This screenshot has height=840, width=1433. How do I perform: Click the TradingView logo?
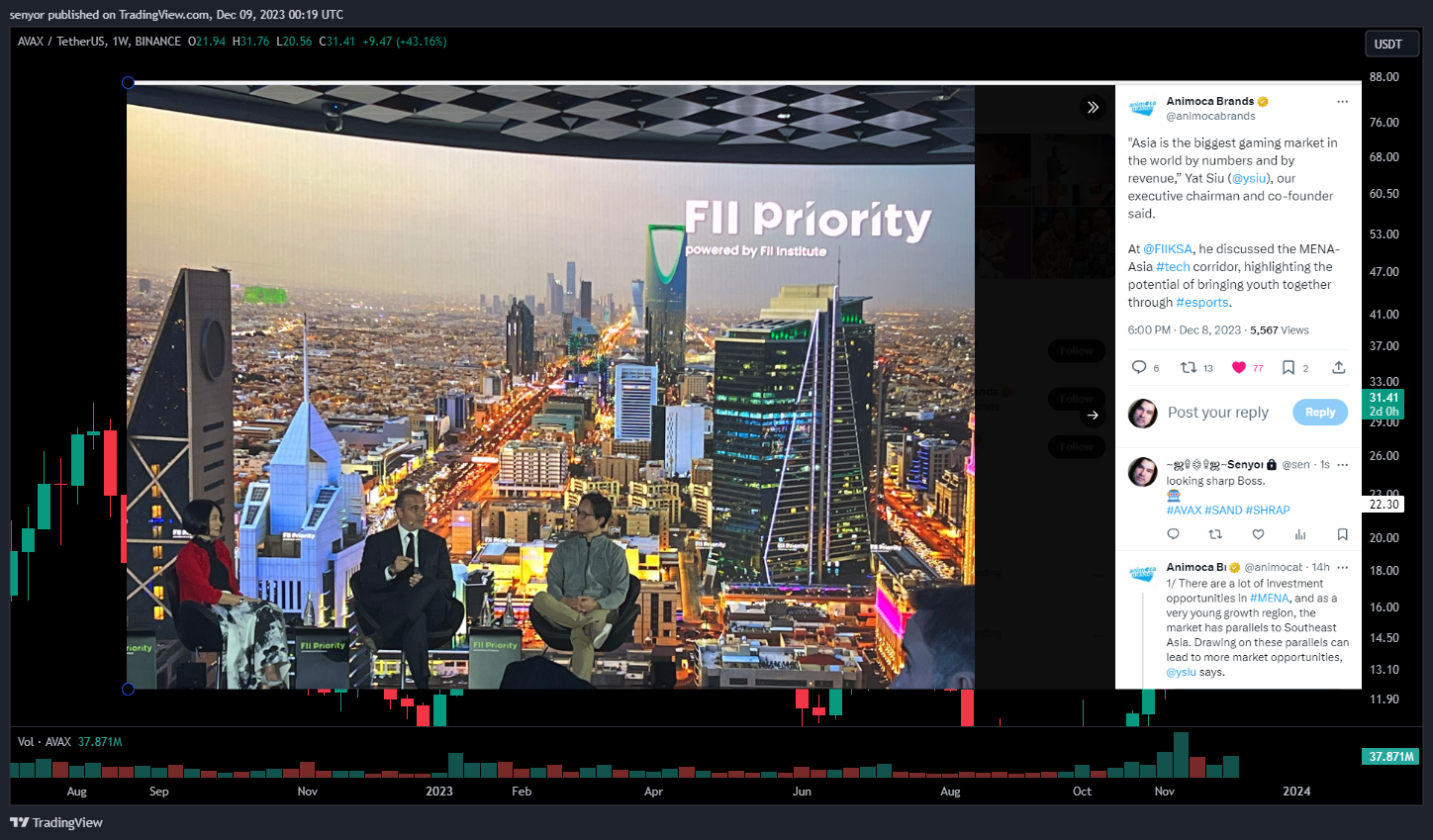(56, 822)
